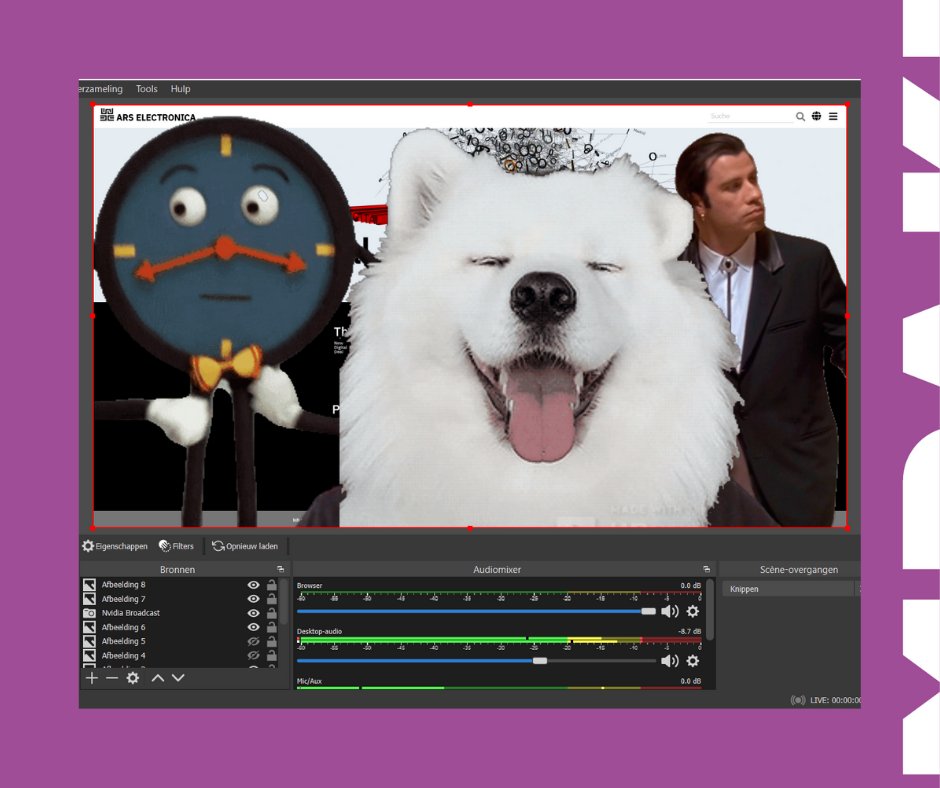
Task: Hide Nvidia Broadcast source
Action: pos(254,613)
